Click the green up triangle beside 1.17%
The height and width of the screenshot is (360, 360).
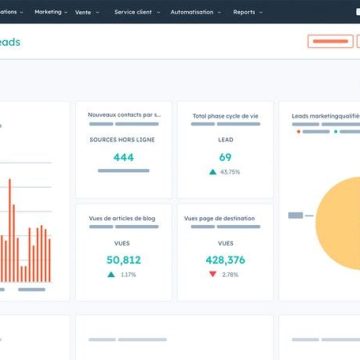[x=111, y=275]
